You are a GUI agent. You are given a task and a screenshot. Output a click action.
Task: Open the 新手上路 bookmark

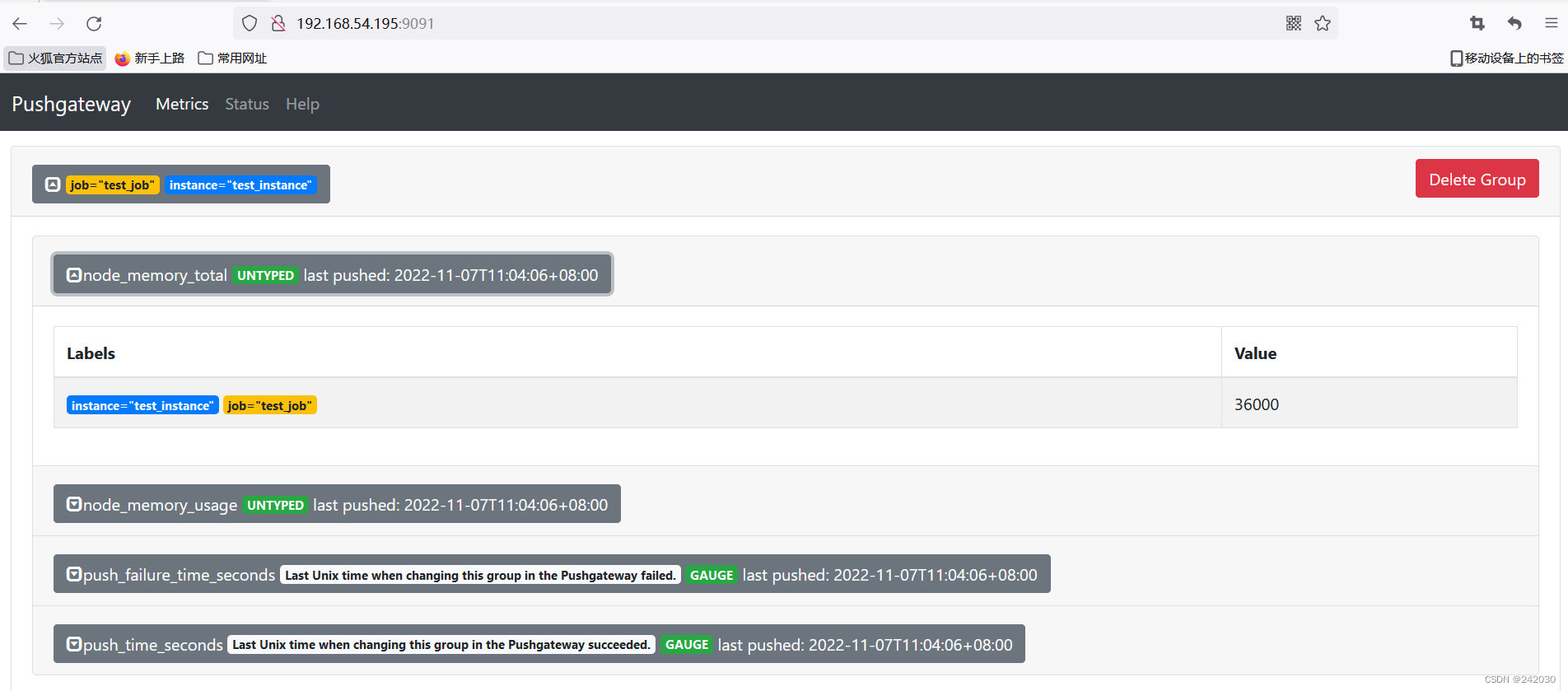coord(150,58)
